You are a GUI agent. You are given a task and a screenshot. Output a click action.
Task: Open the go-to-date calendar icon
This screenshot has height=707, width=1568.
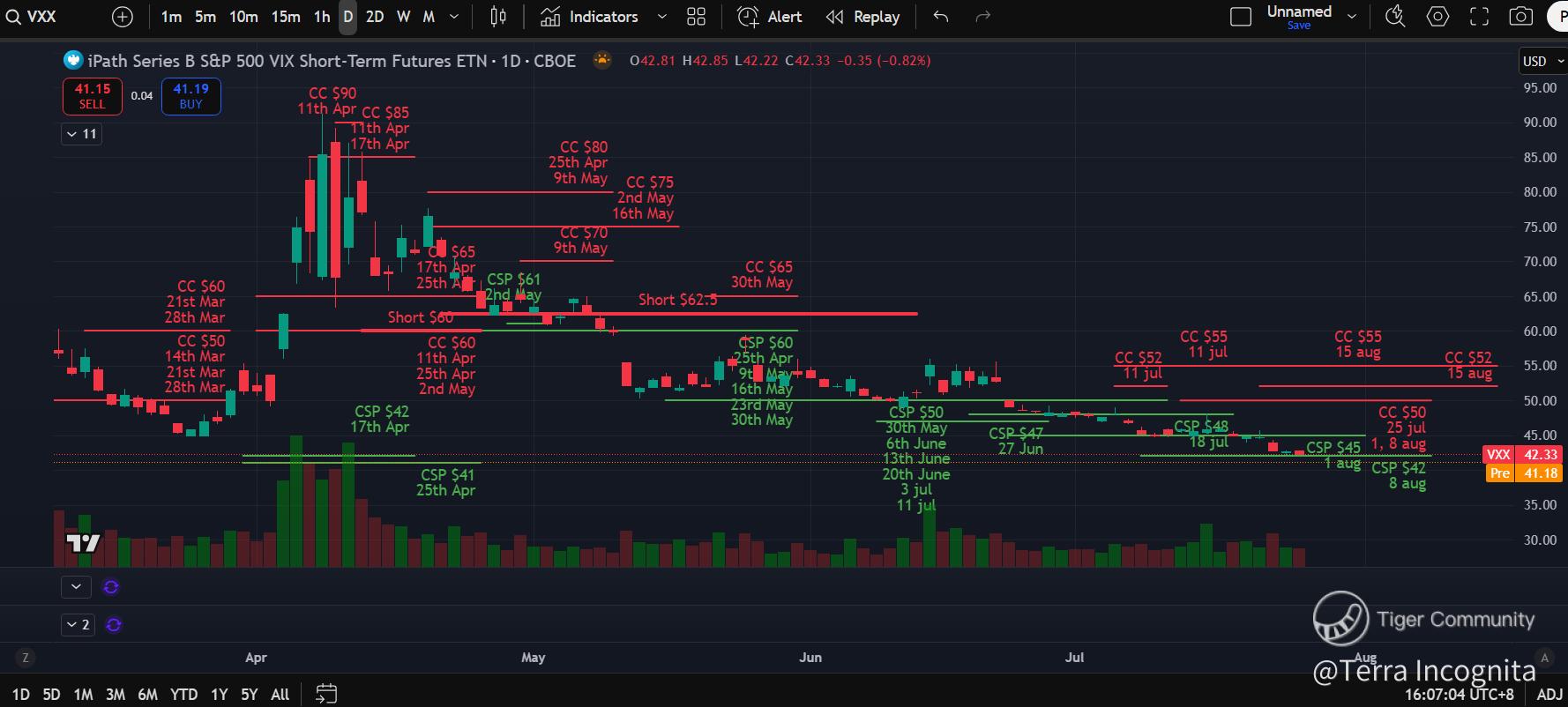tap(326, 694)
